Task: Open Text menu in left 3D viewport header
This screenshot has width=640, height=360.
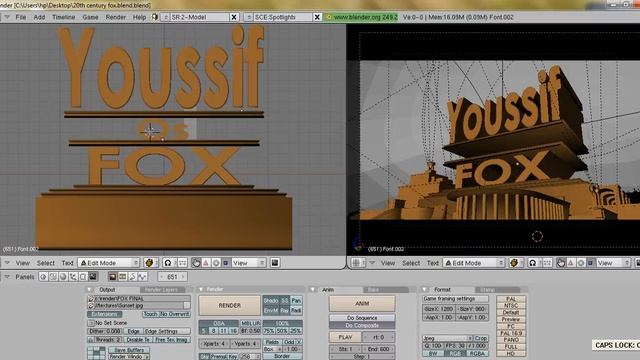Action: point(67,263)
